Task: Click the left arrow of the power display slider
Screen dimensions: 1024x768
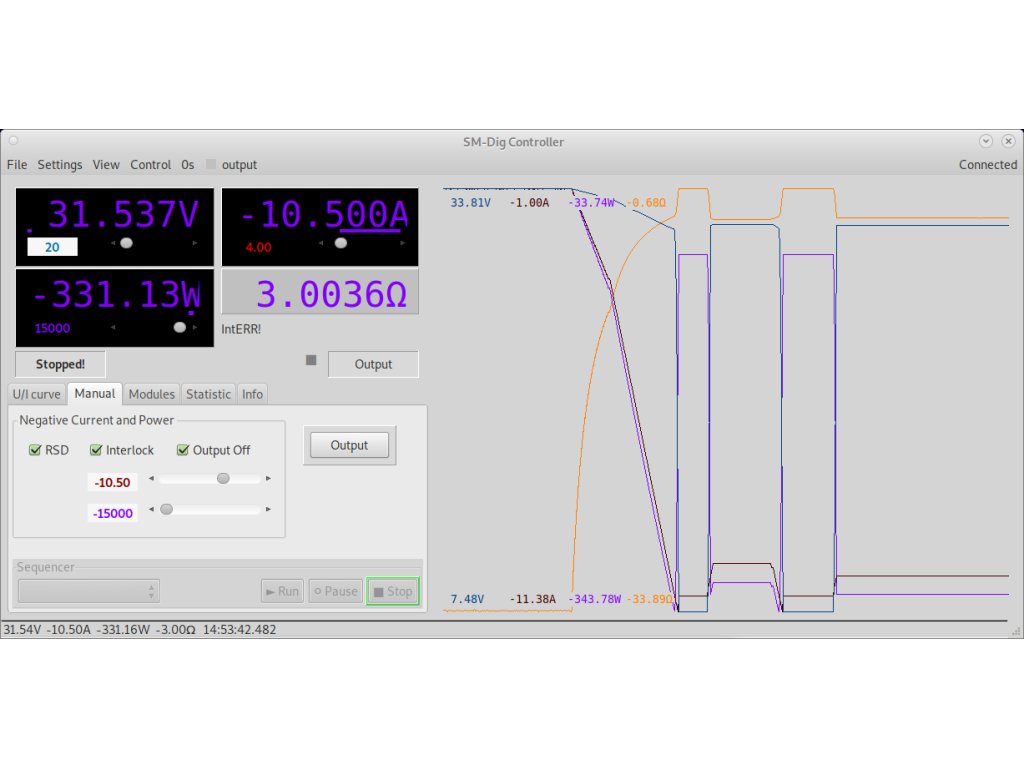Action: [114, 327]
